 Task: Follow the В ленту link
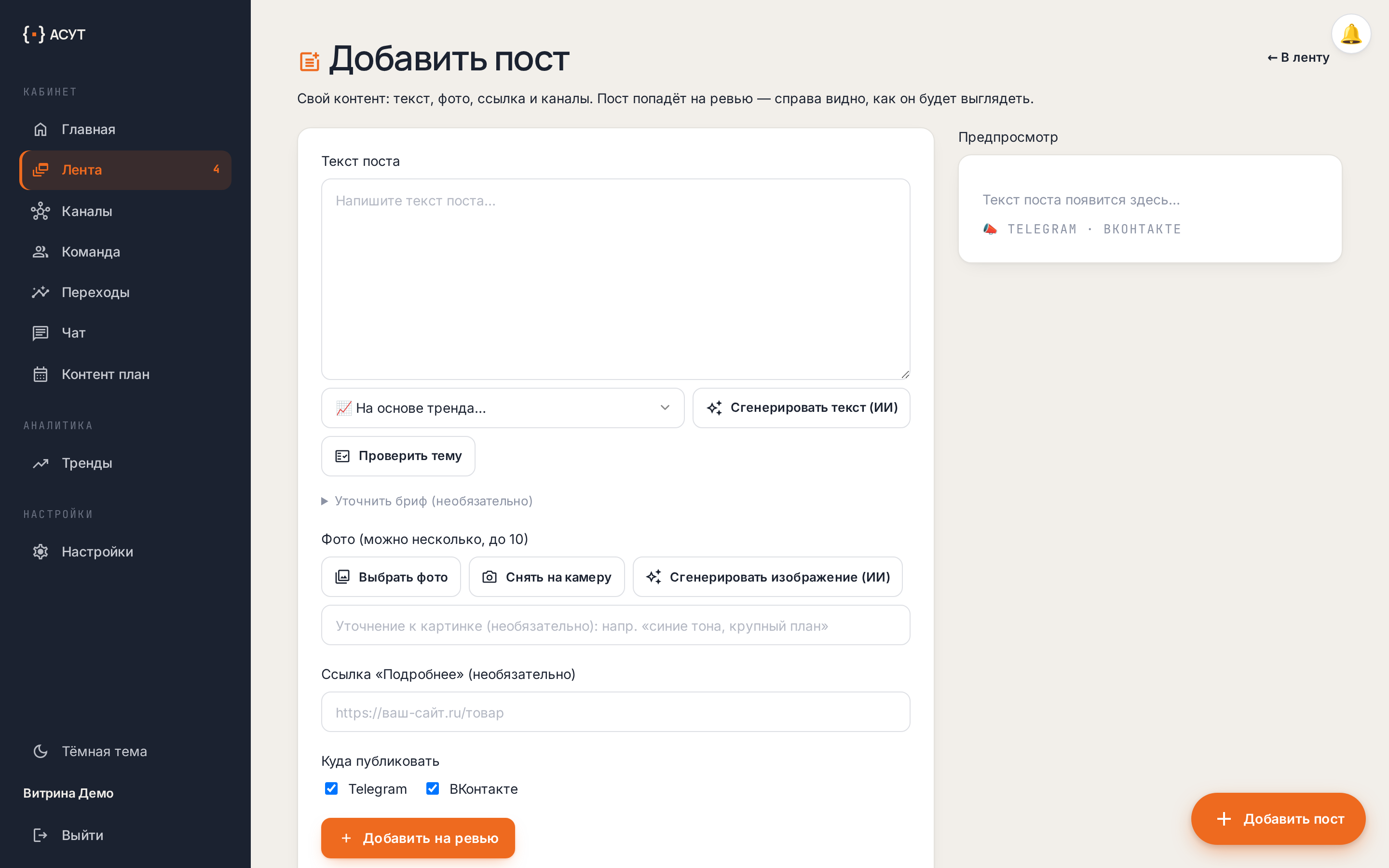(x=1298, y=57)
